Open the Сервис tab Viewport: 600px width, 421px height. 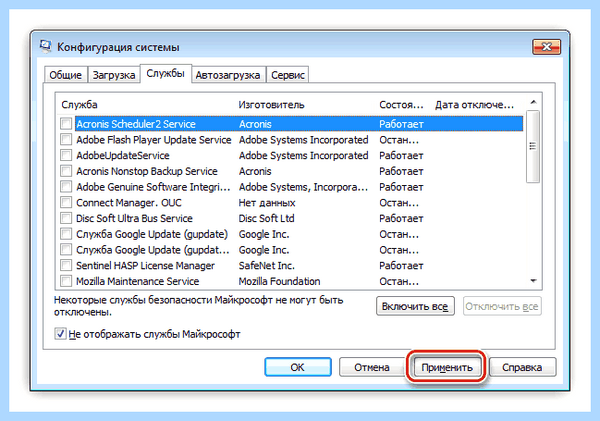[287, 75]
